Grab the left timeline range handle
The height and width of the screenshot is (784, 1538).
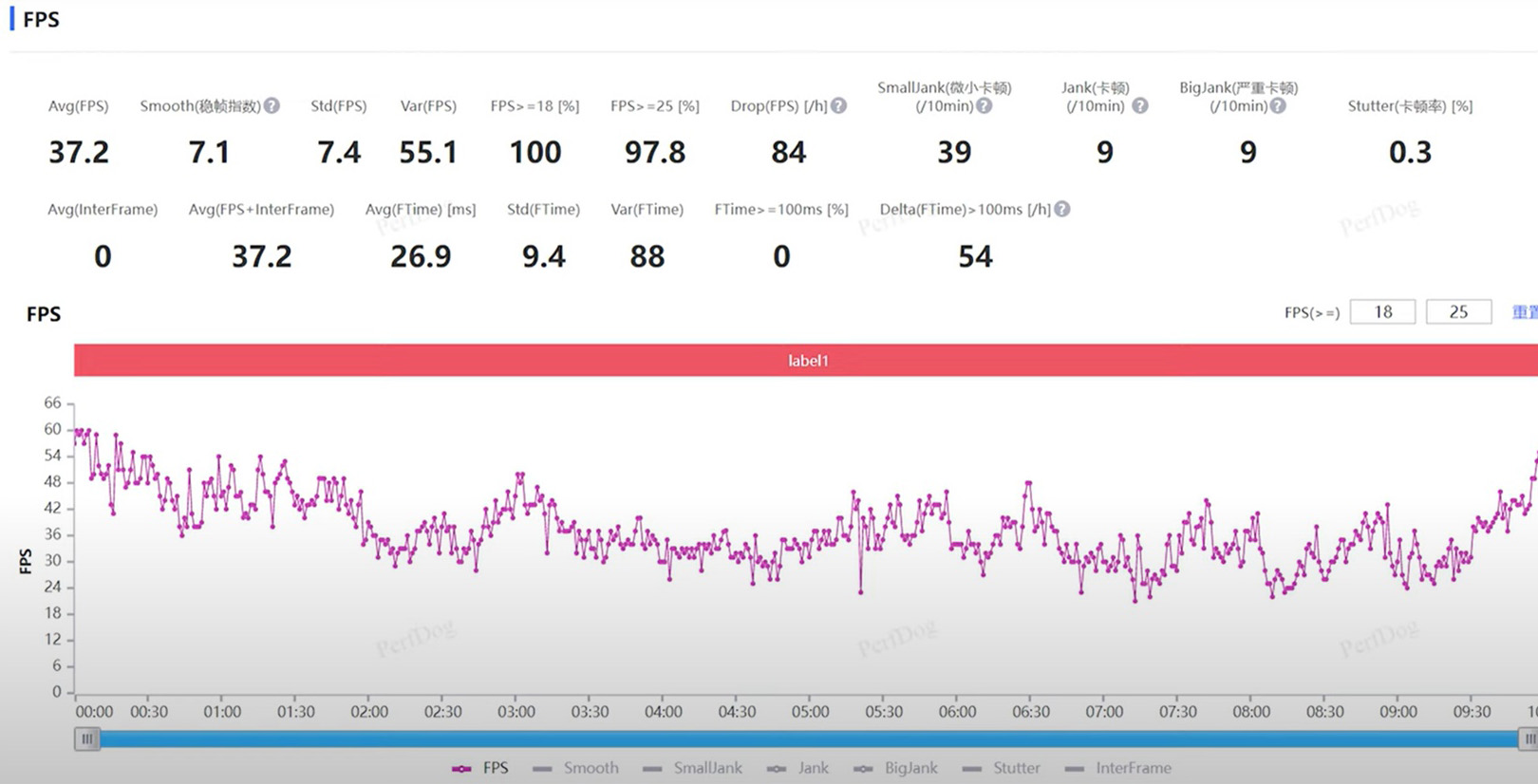click(87, 738)
